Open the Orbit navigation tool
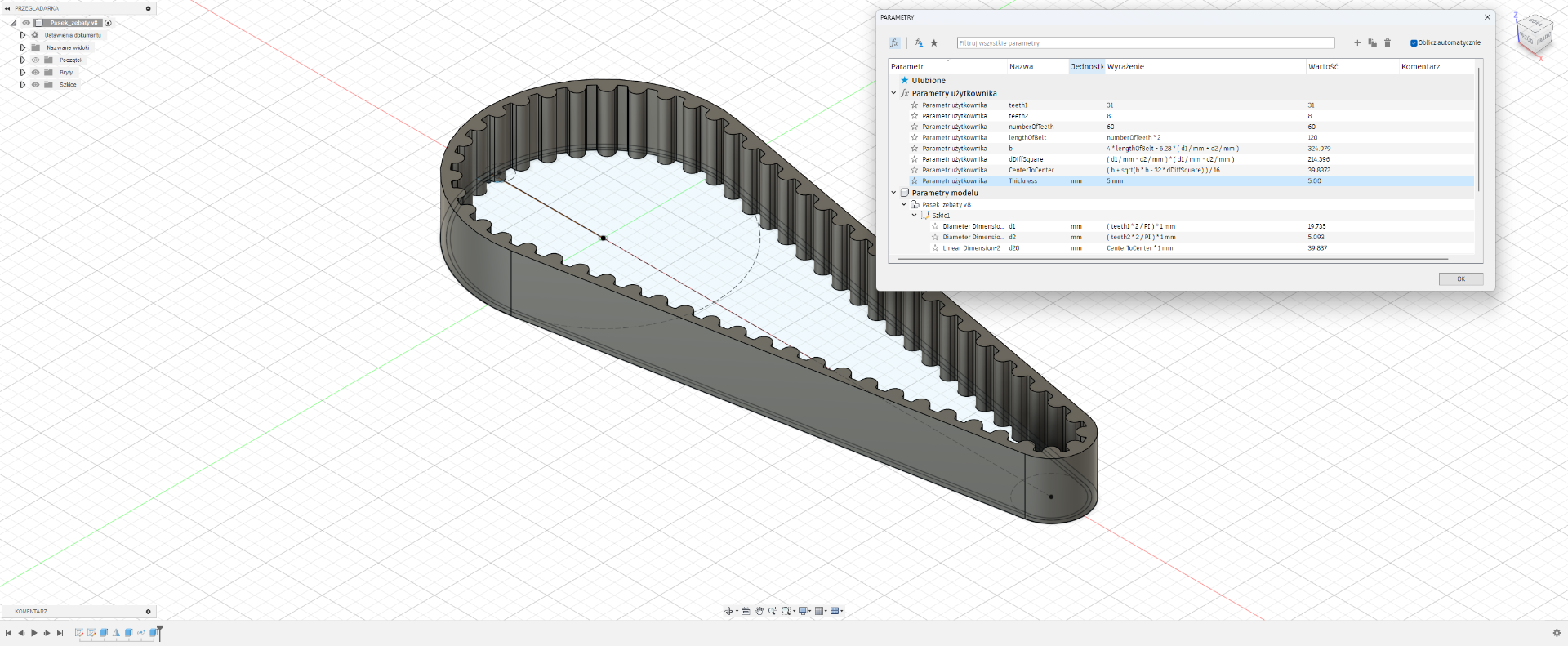Screen dimensions: 1568x646 pos(728,611)
